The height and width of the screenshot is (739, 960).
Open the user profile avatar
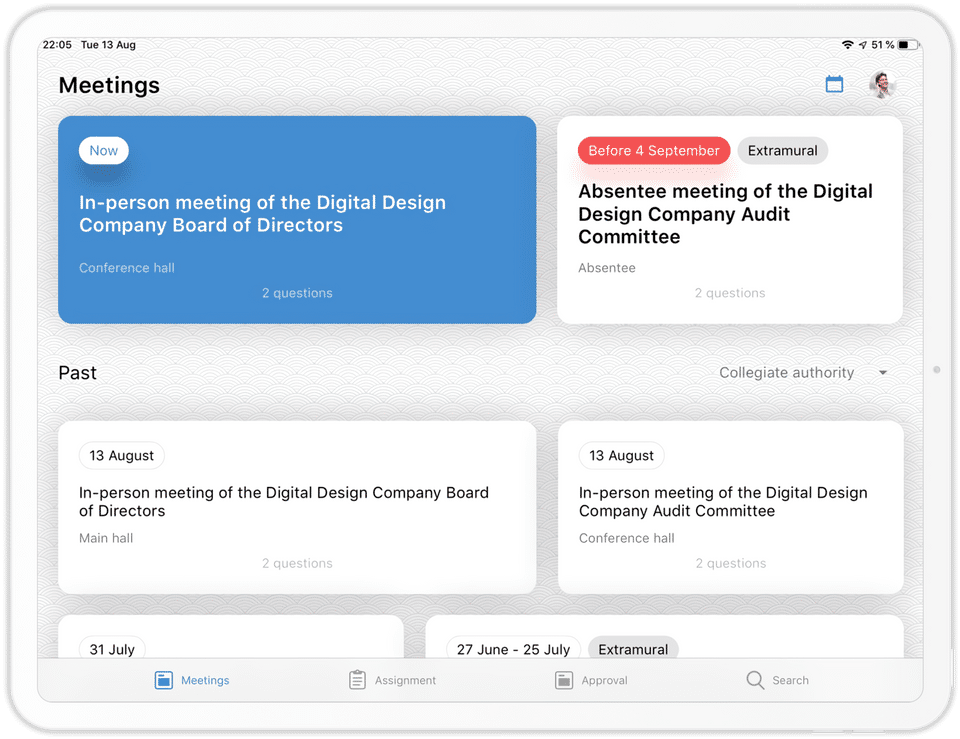point(882,84)
